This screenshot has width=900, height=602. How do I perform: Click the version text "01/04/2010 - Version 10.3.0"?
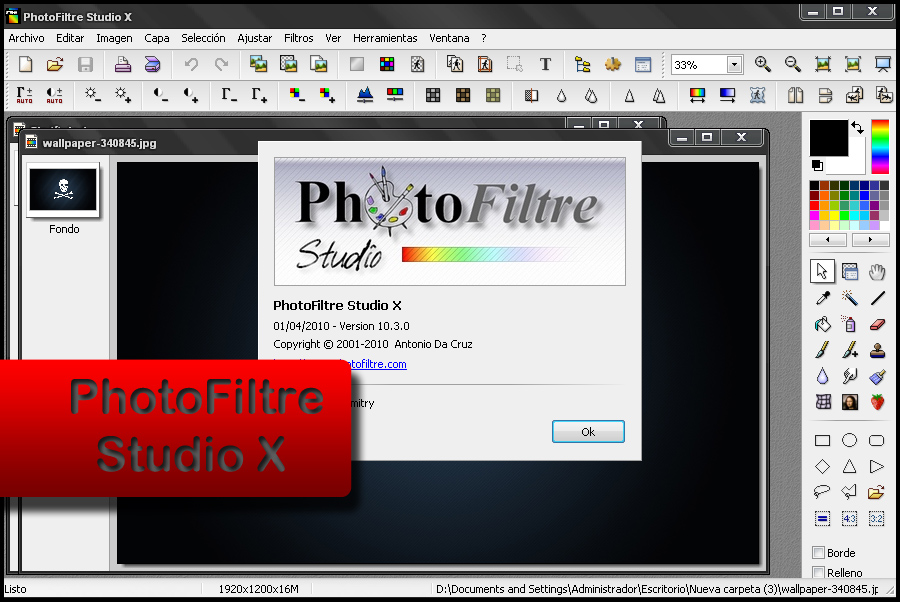pos(342,326)
